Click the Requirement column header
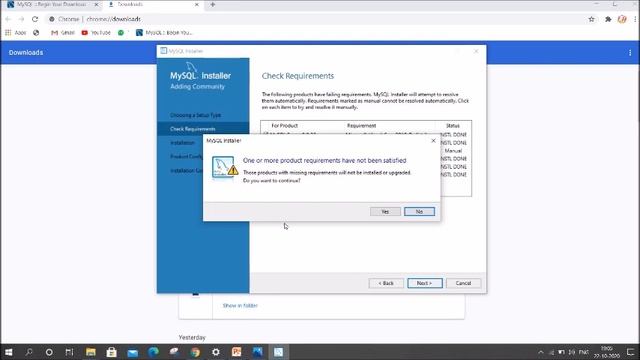640x360 pixels. (361, 126)
